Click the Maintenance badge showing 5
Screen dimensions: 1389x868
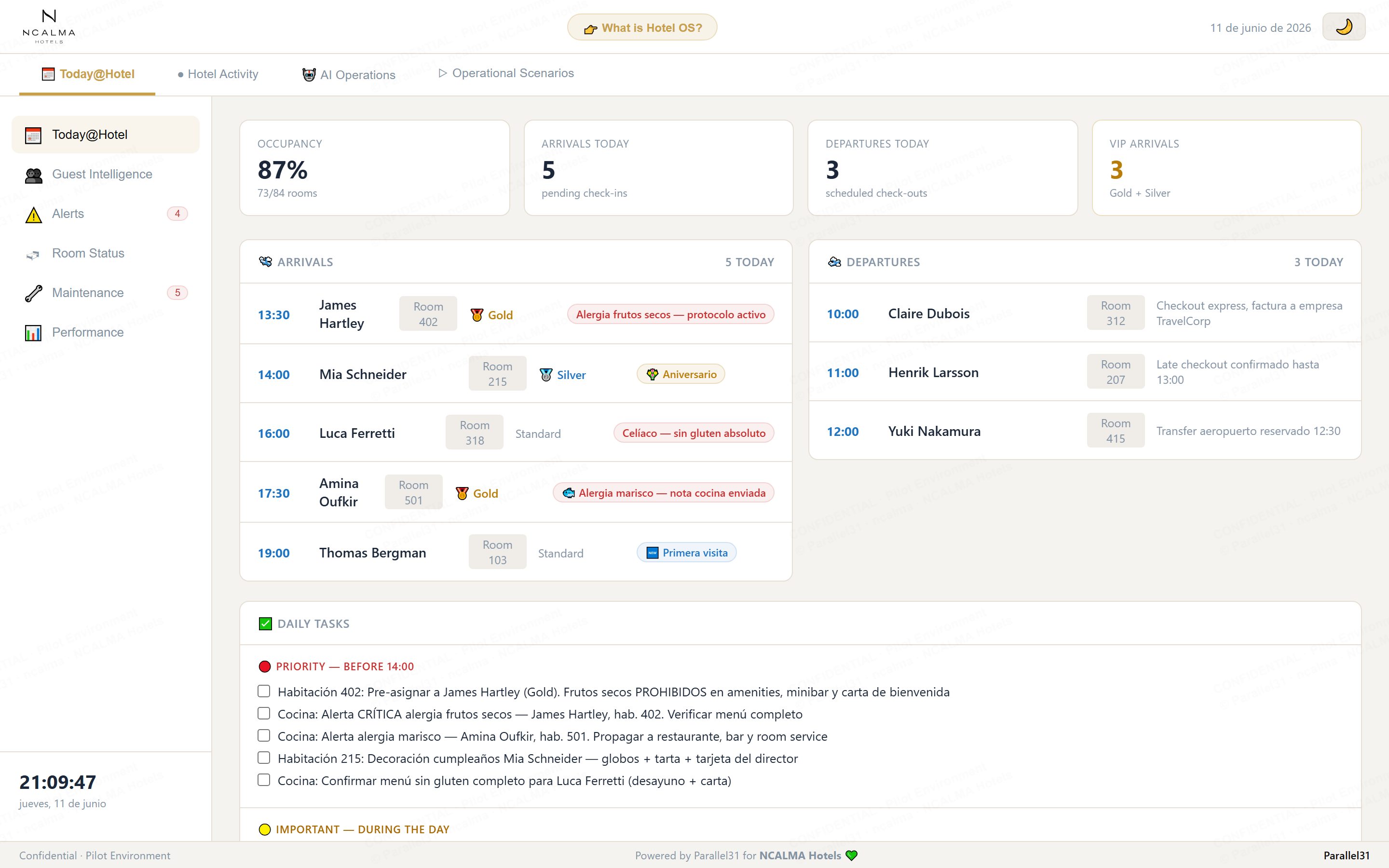[x=177, y=293]
